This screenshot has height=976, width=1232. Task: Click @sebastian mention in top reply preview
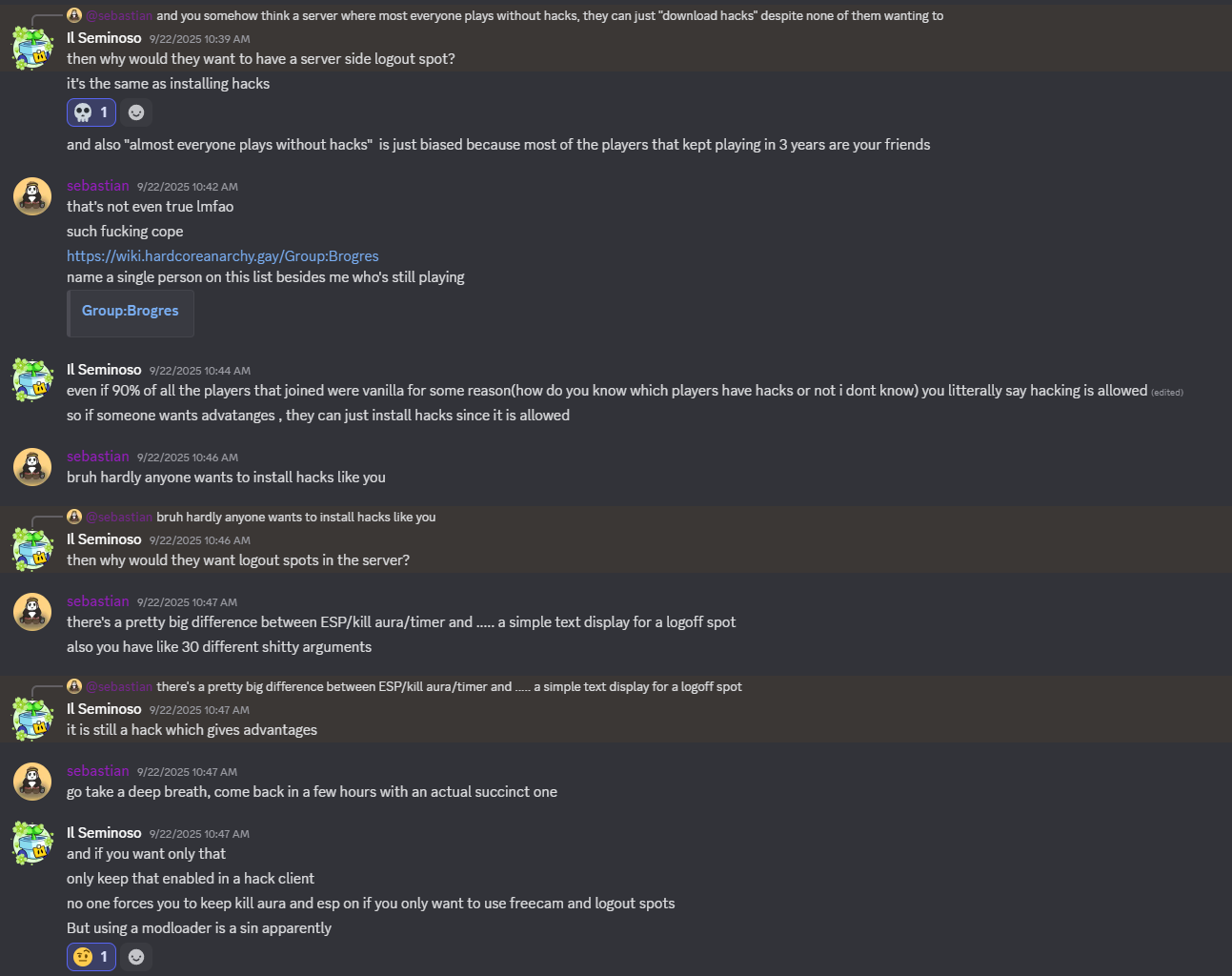click(119, 15)
